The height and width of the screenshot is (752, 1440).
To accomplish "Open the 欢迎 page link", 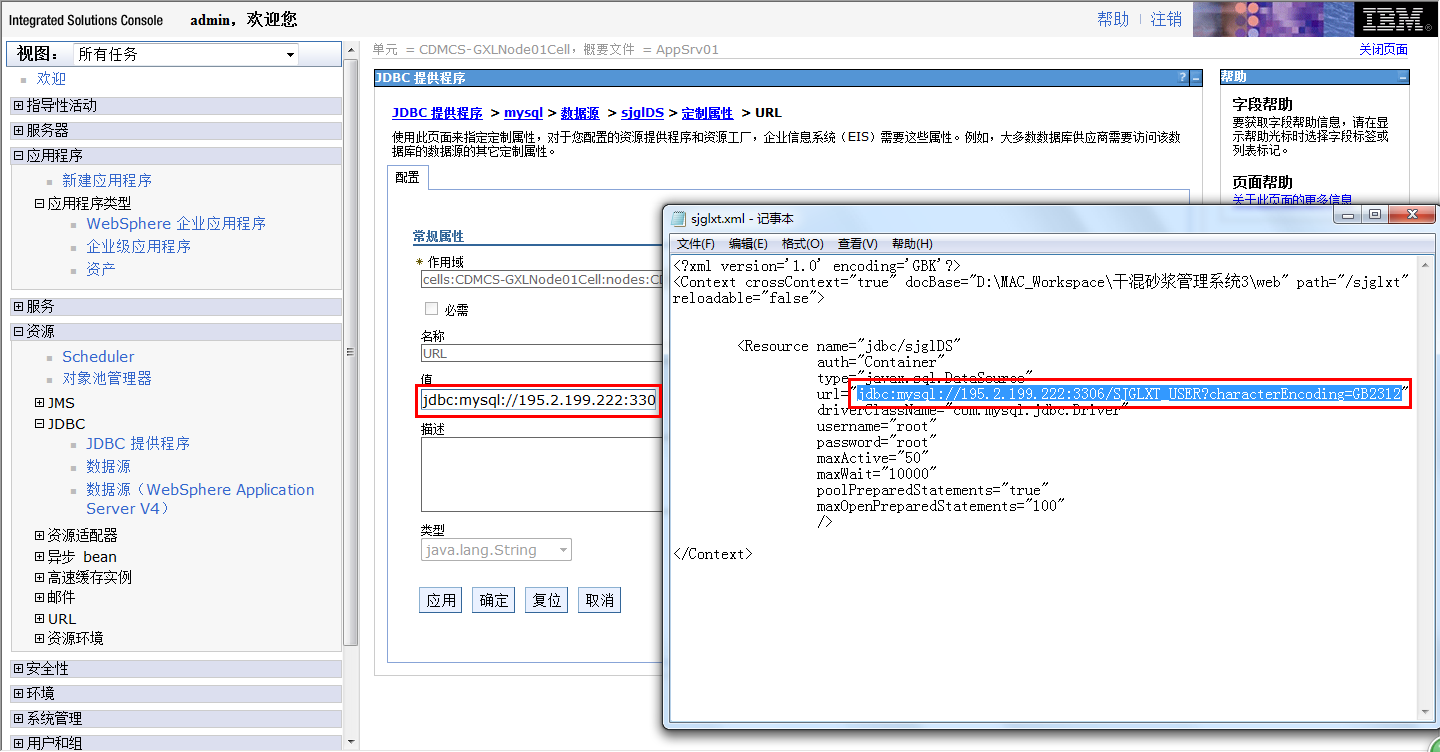I will [51, 79].
